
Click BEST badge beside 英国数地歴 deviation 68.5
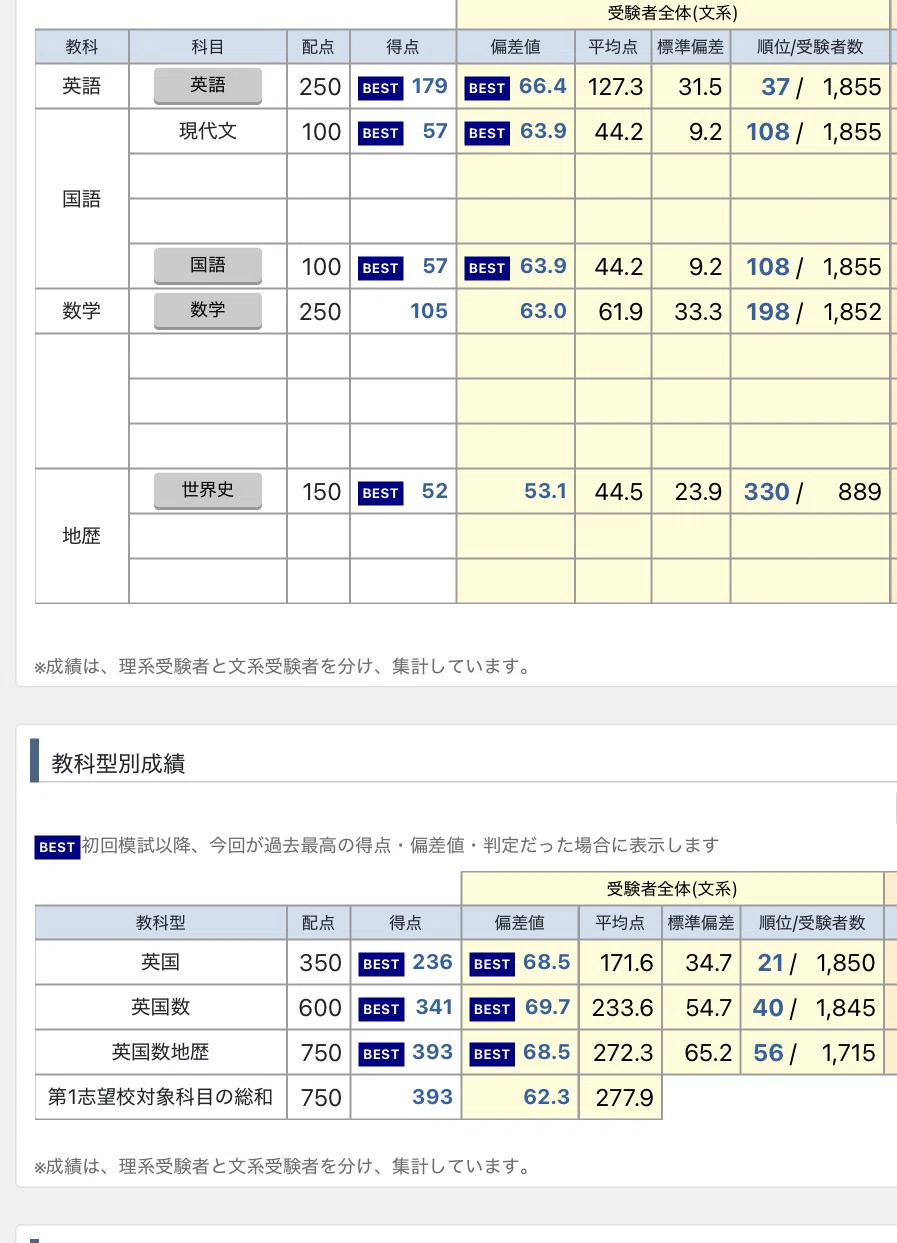492,1054
